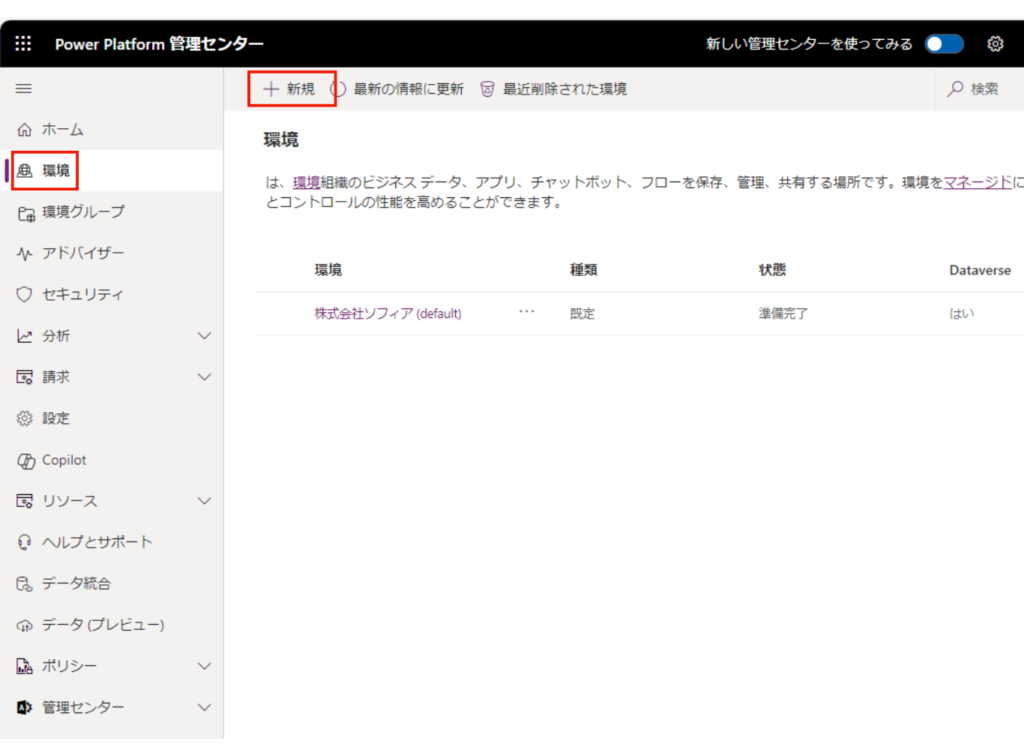Viewport: 1024px width, 750px height.
Task: Click the Copilot icon in sidebar
Action: (25, 460)
